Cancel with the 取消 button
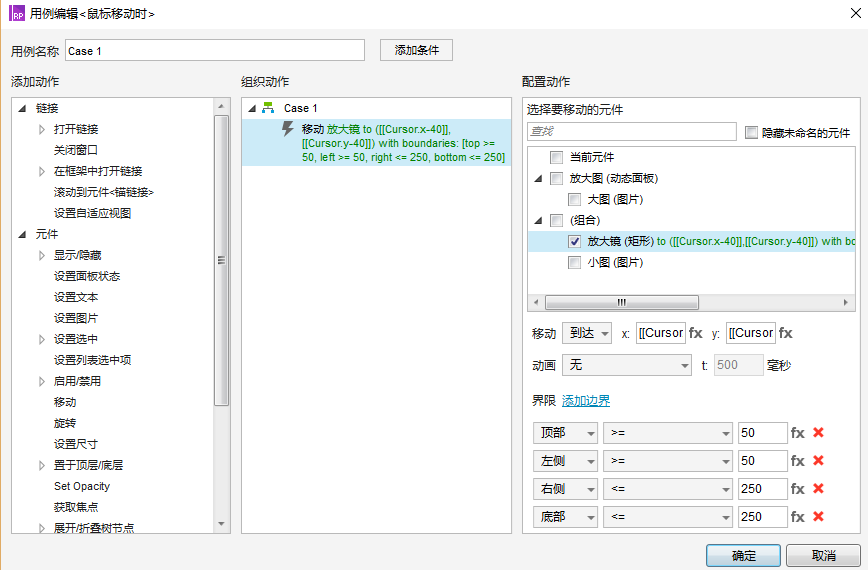The height and width of the screenshot is (570, 868). (823, 556)
